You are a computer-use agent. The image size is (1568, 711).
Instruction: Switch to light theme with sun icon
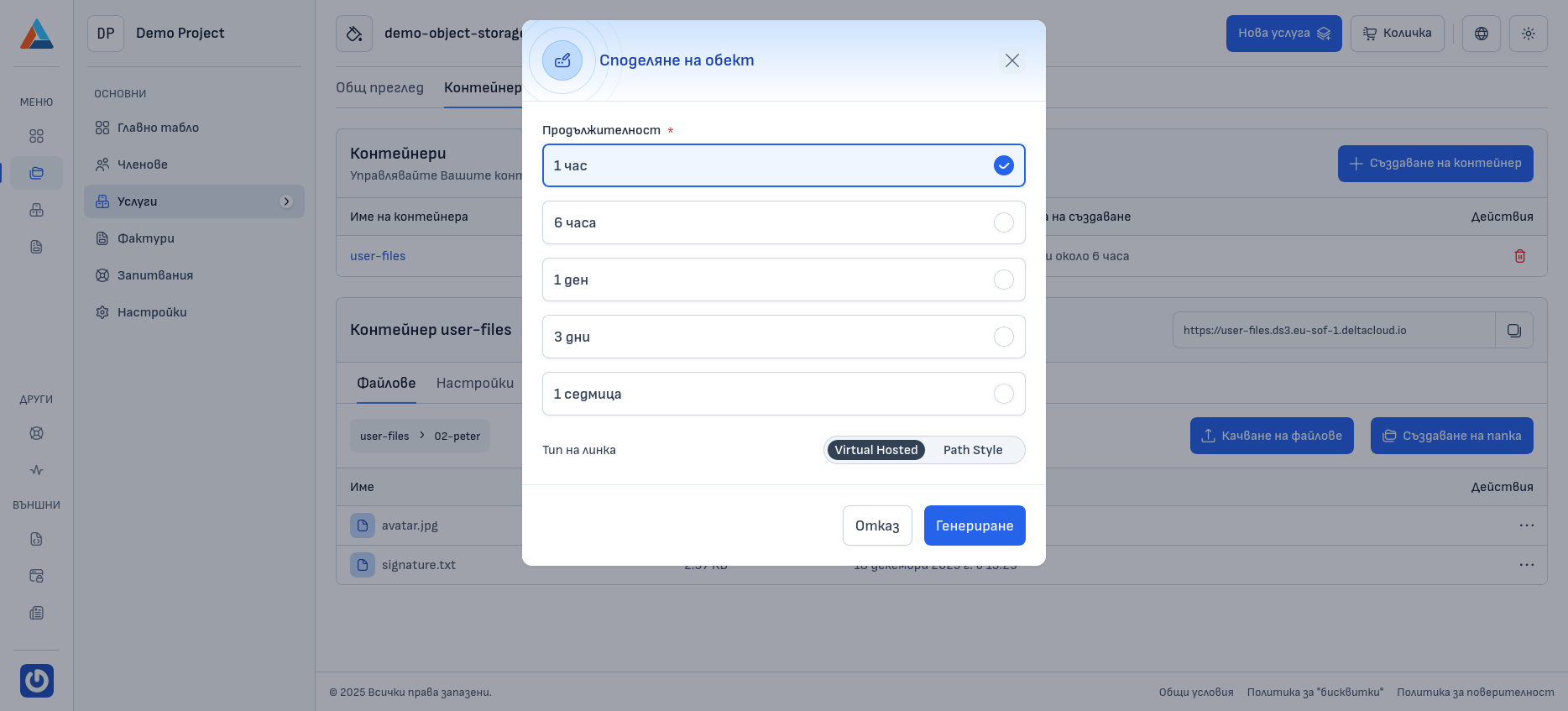[1529, 34]
